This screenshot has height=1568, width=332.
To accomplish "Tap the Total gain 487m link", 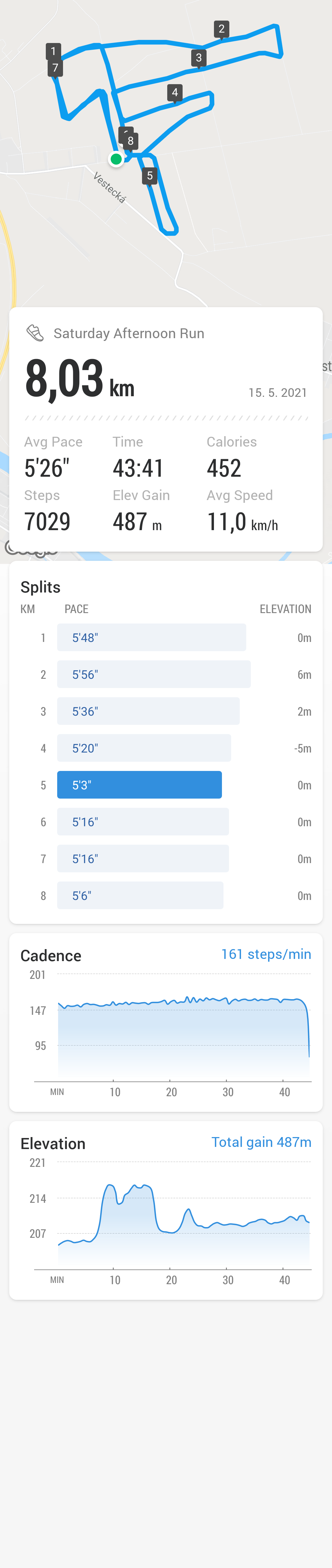I will pyautogui.click(x=261, y=1142).
